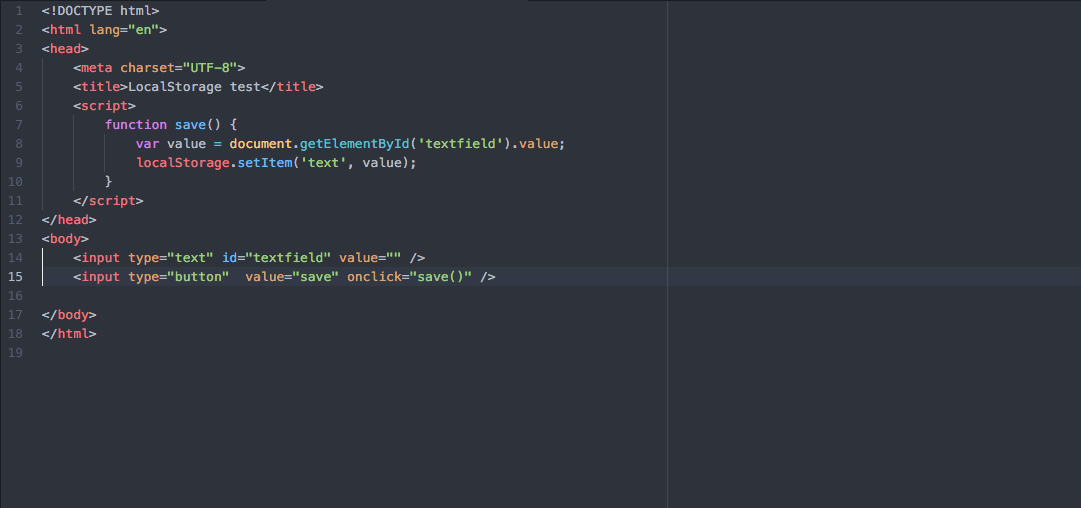Viewport: 1081px width, 508px height.
Task: Place cursor in "textfield" id value on line 14
Action: [x=288, y=258]
